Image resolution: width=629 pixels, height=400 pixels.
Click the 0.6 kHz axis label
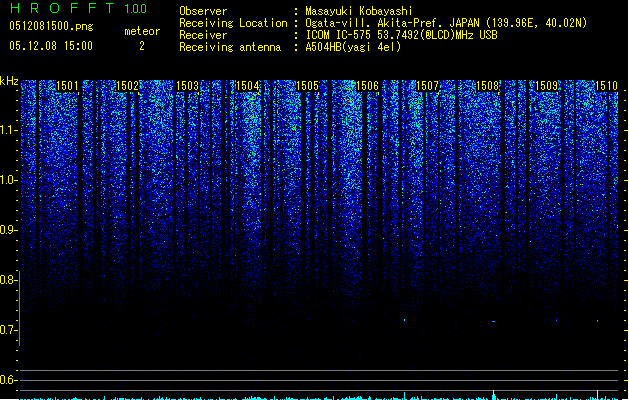point(9,380)
